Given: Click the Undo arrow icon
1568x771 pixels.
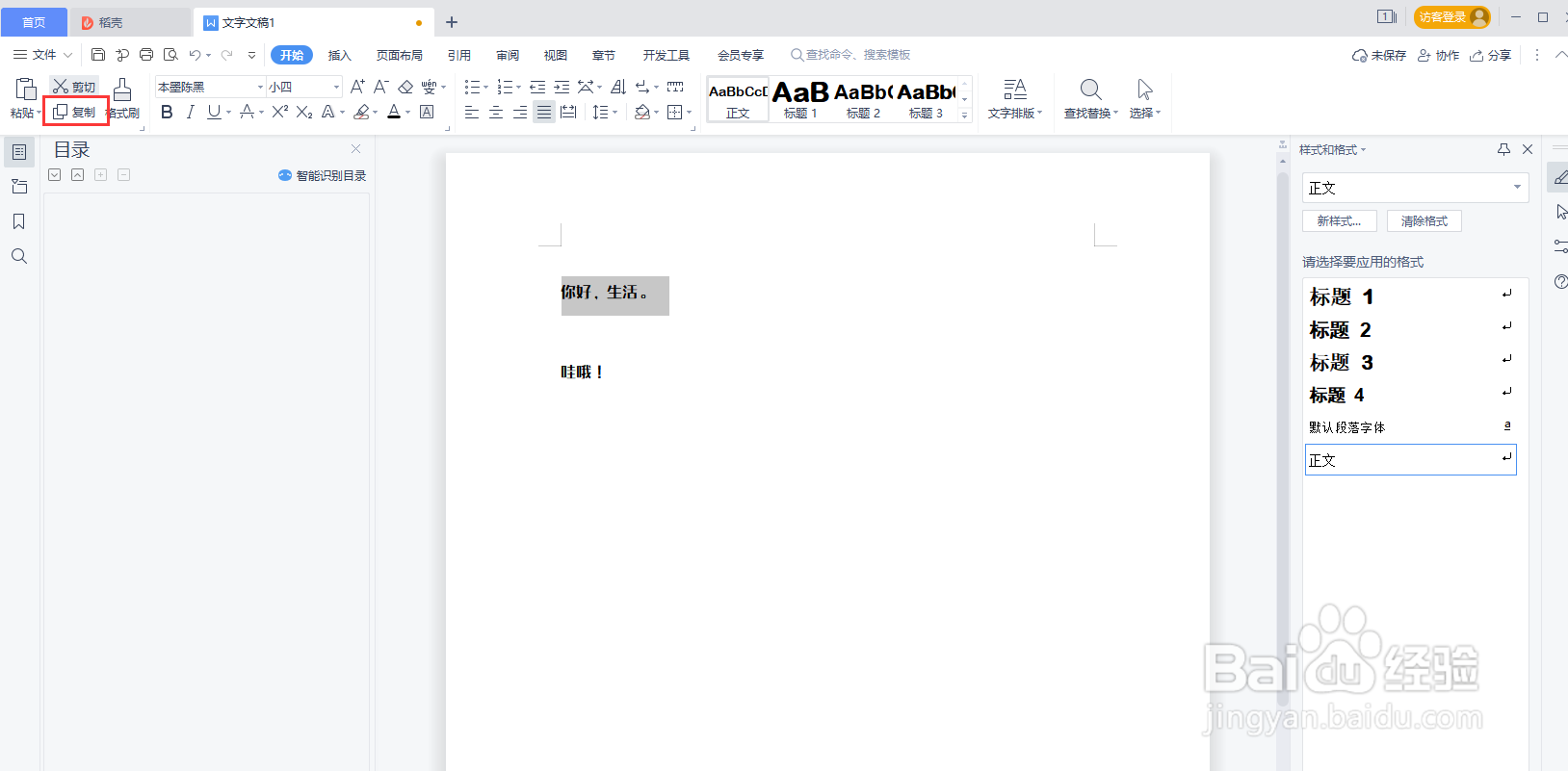Looking at the screenshot, I should [195, 55].
